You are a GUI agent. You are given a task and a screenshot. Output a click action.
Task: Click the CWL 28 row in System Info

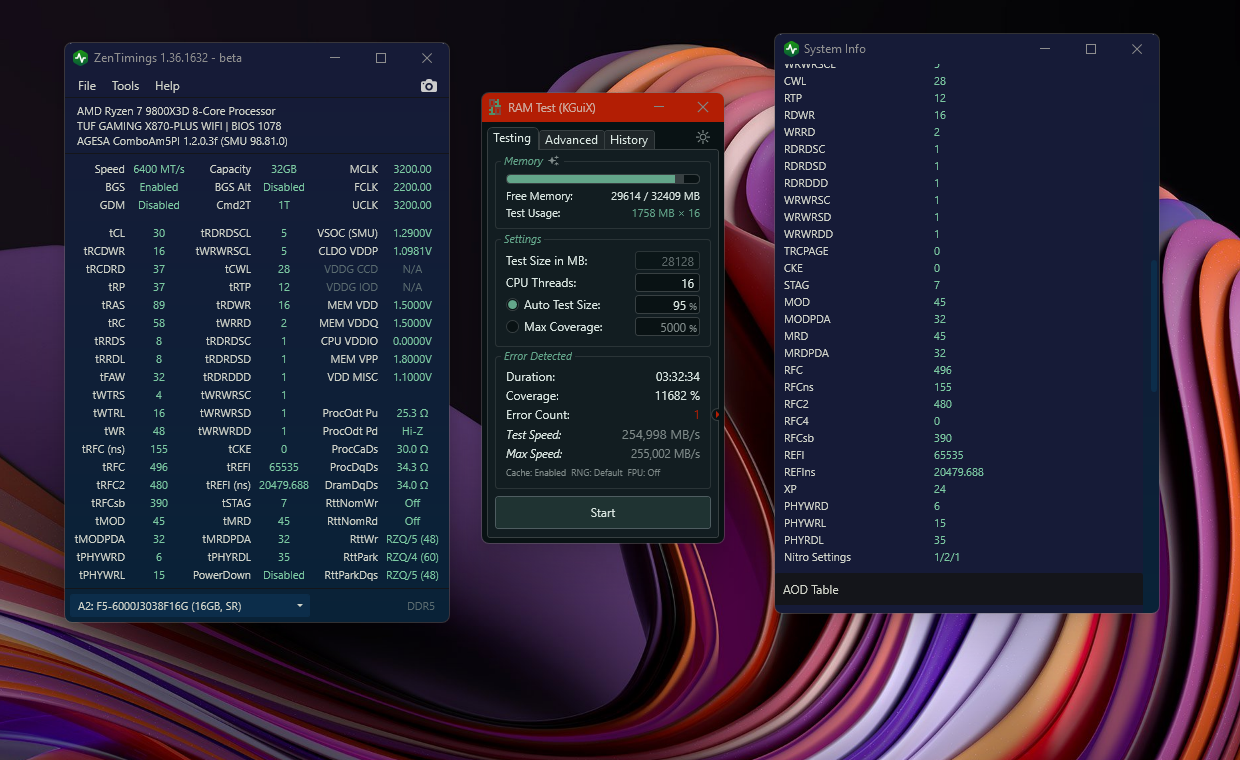point(960,81)
